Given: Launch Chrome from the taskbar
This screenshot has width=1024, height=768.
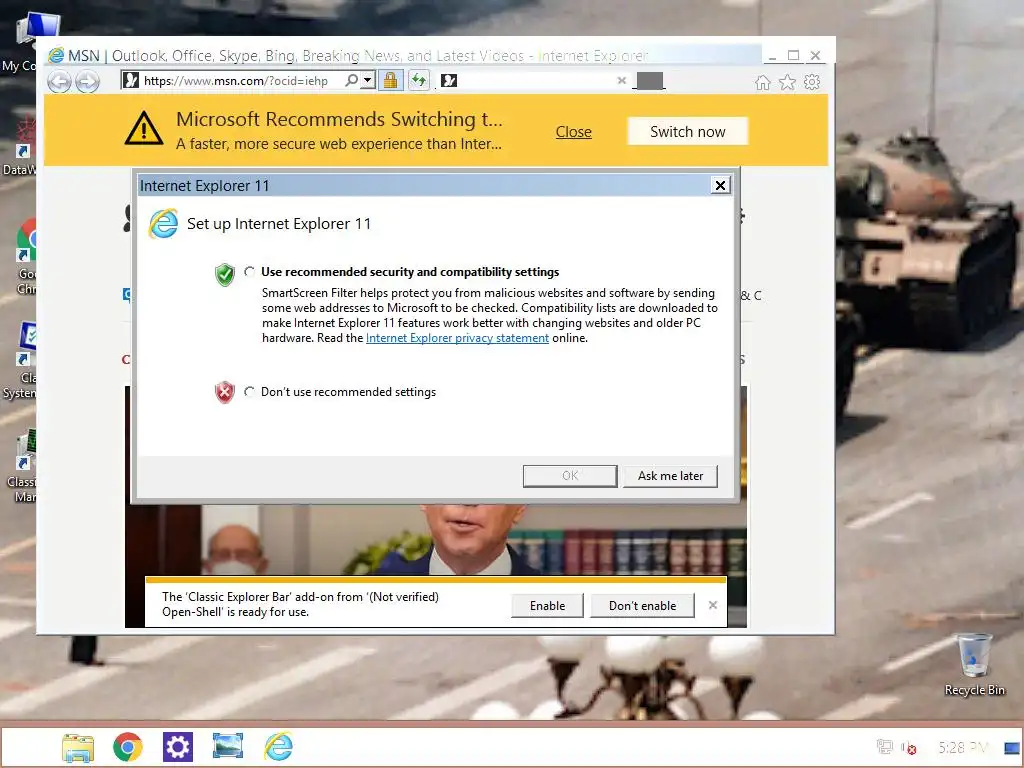Looking at the screenshot, I should [128, 747].
